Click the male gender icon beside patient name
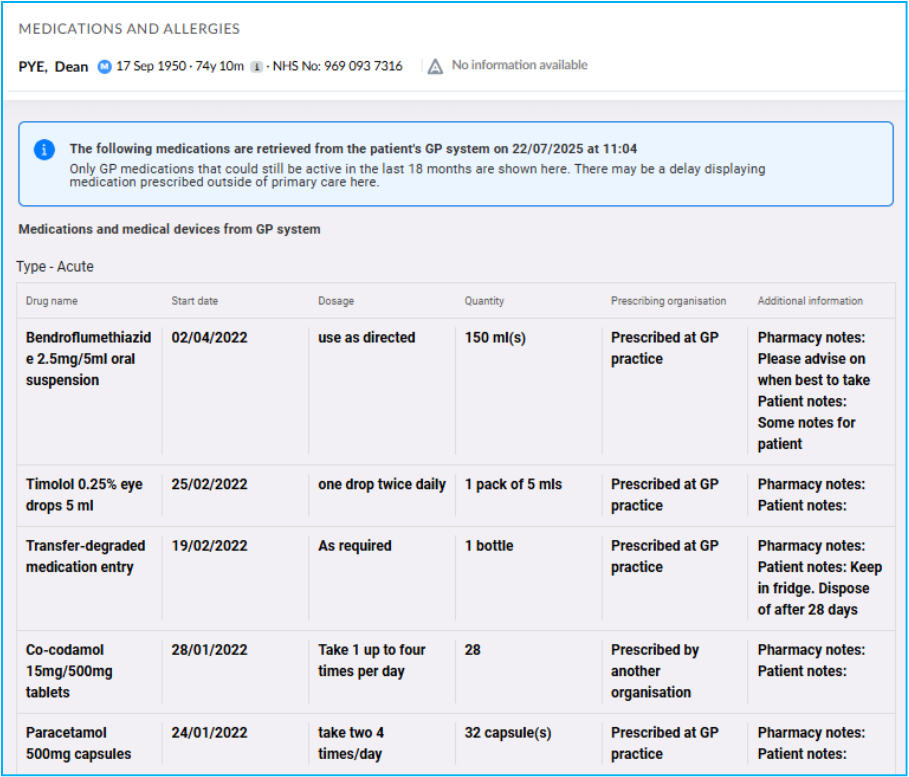This screenshot has height=777, width=909. [x=104, y=66]
